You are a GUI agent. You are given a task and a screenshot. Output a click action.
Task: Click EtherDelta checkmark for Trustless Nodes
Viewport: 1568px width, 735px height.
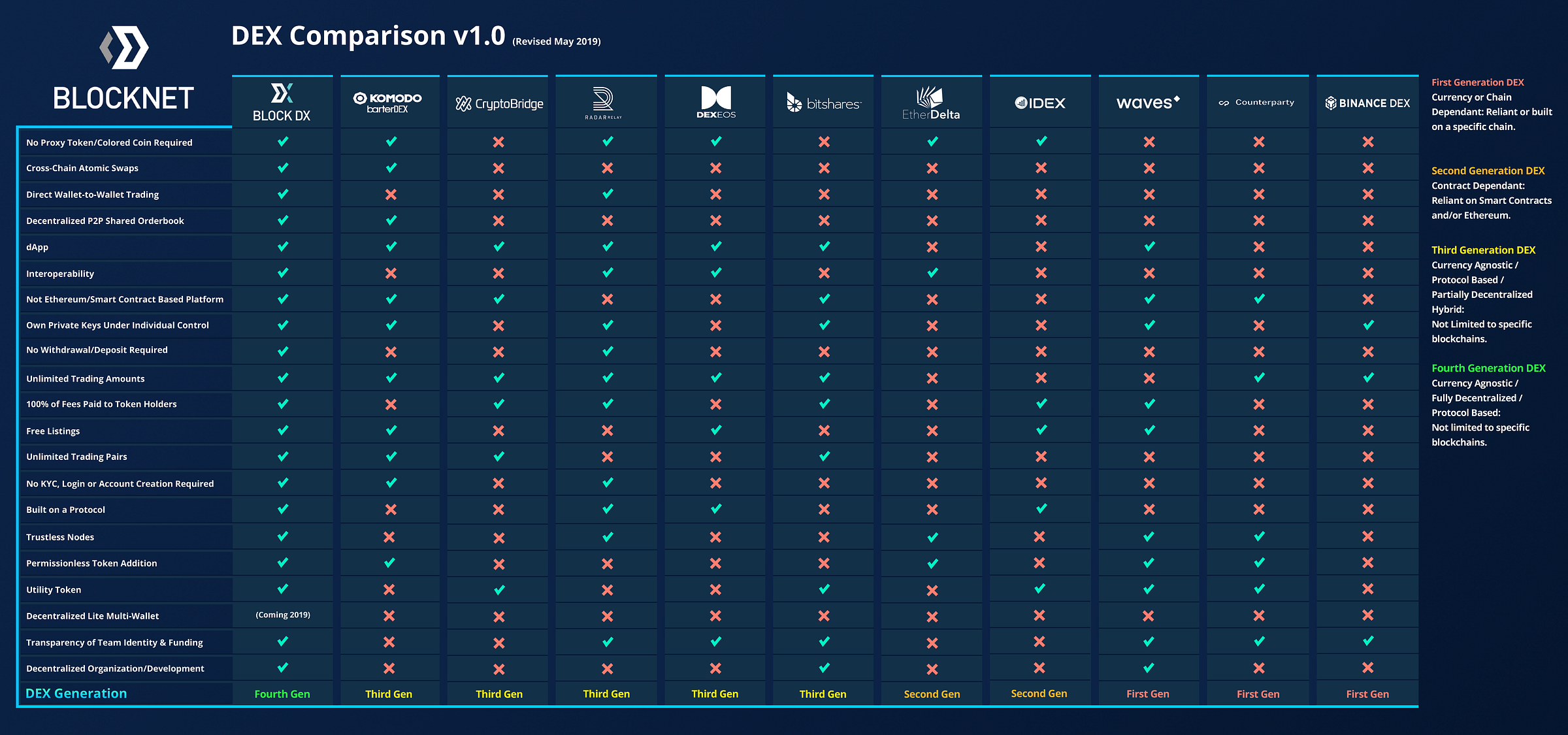click(932, 537)
